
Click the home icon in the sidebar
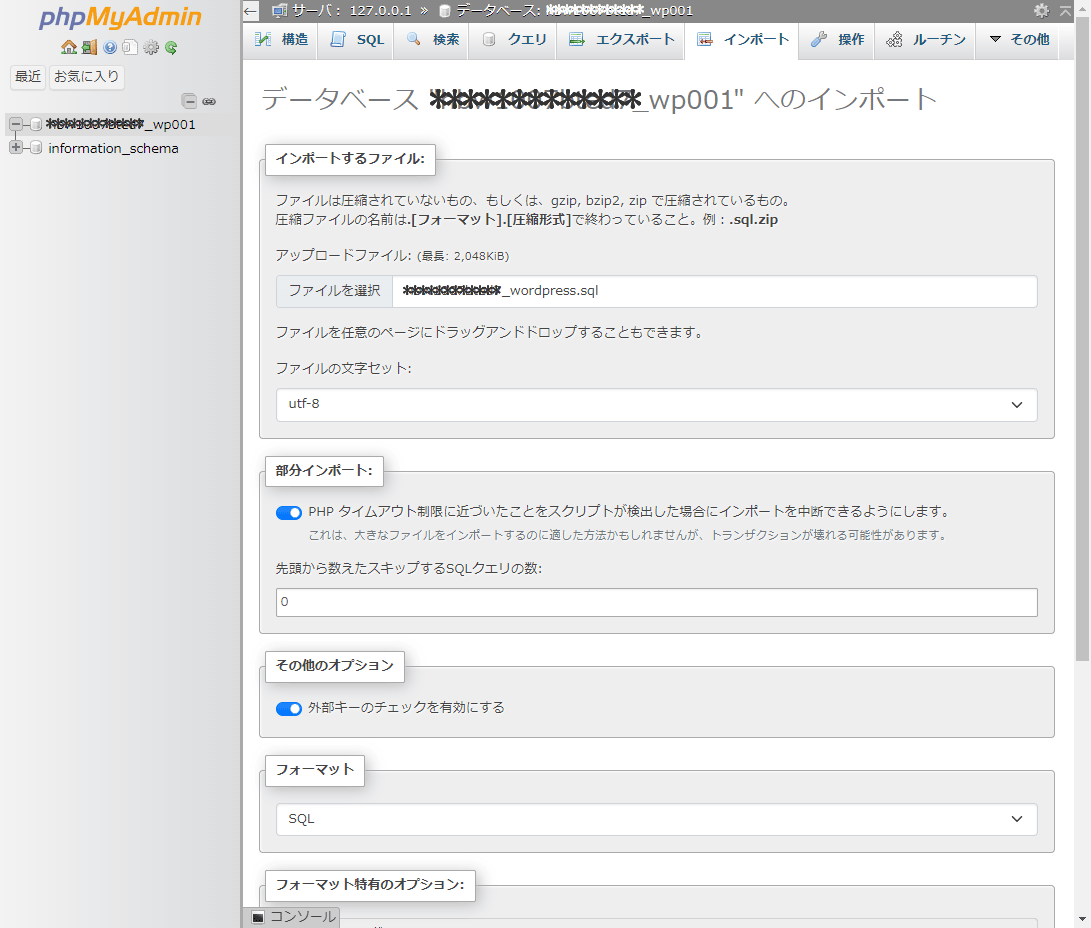pos(68,47)
